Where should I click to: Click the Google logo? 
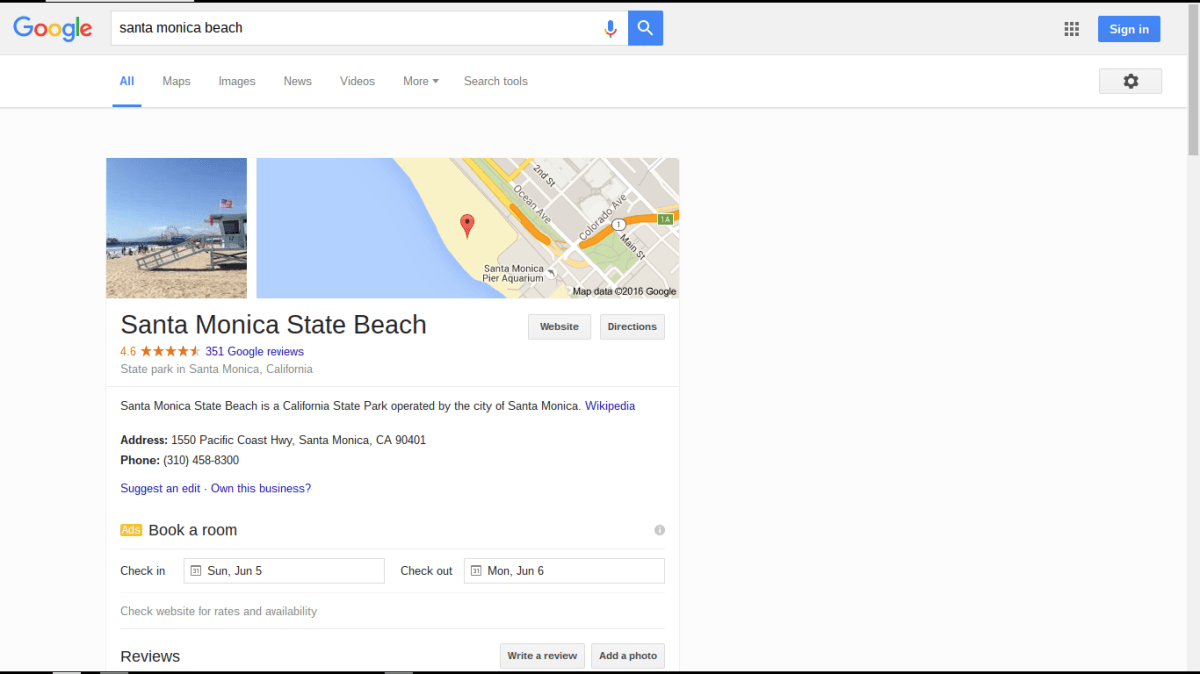pos(53,29)
